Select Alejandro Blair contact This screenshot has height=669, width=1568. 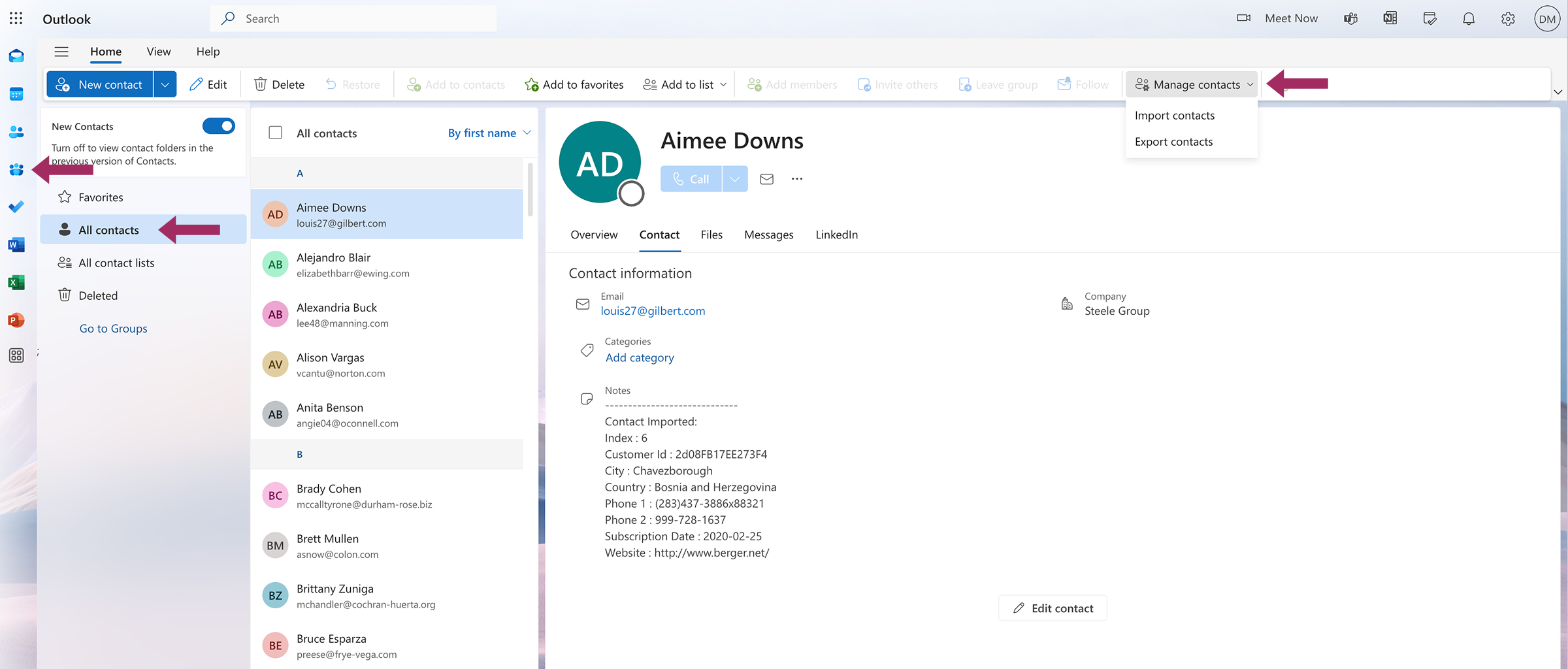coord(387,265)
